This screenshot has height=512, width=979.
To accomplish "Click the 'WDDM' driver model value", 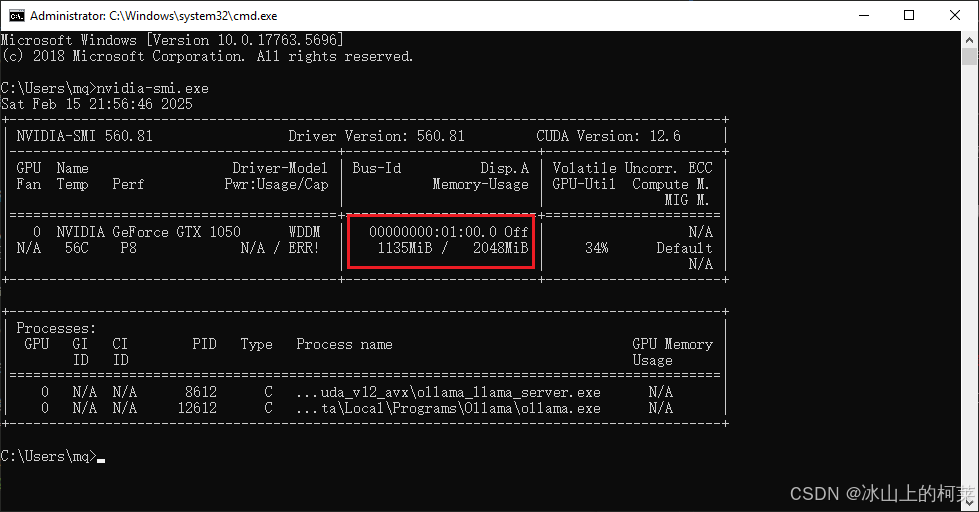I will pos(305,232).
